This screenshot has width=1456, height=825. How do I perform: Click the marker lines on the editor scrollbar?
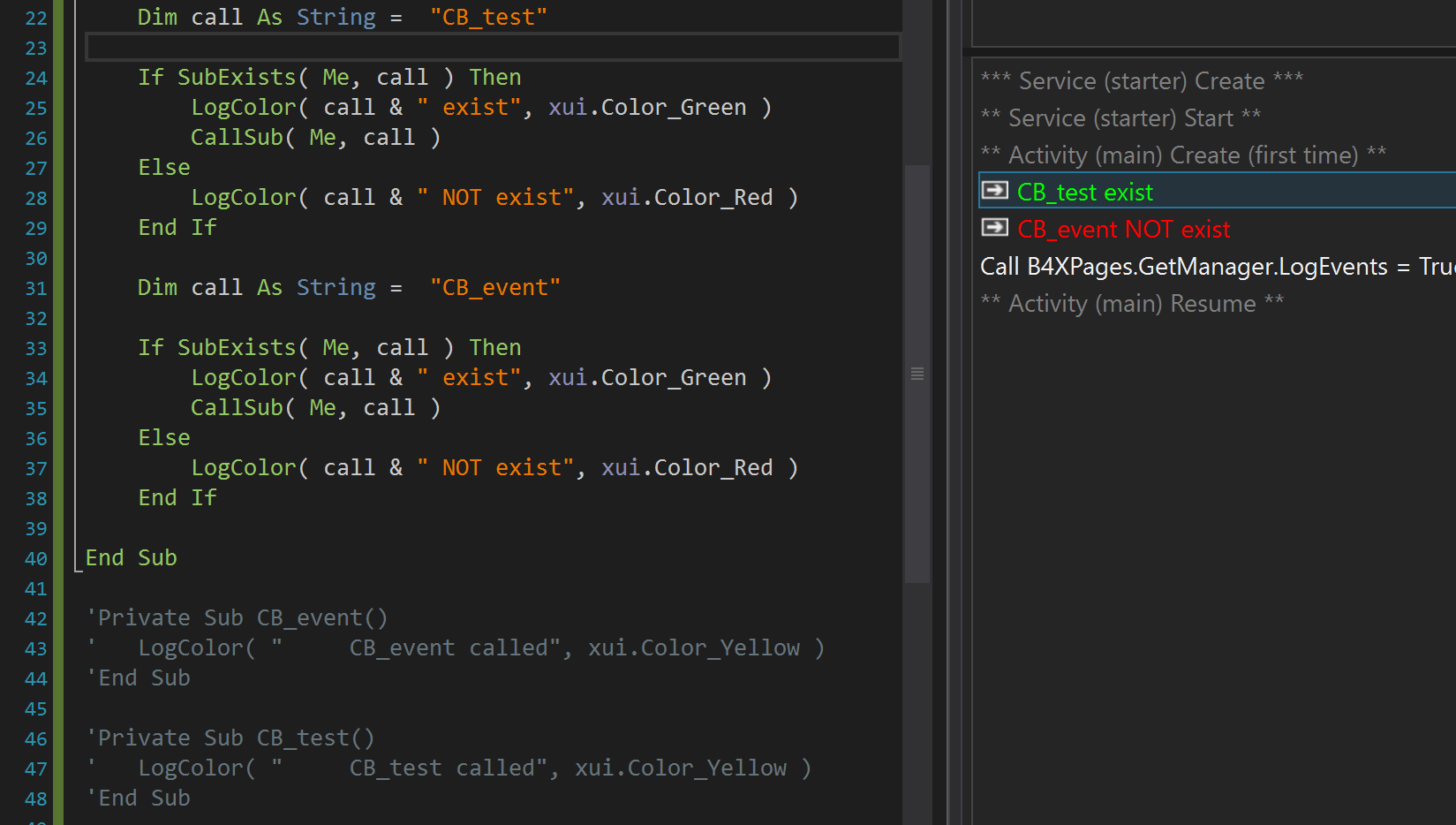(917, 374)
